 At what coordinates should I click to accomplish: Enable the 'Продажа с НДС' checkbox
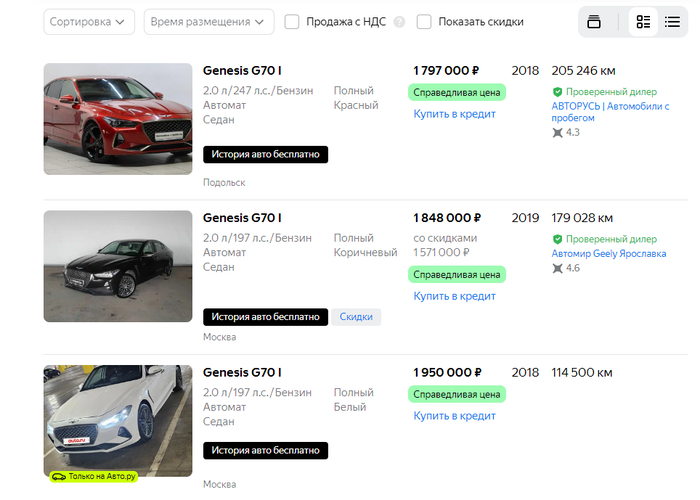pyautogui.click(x=292, y=22)
